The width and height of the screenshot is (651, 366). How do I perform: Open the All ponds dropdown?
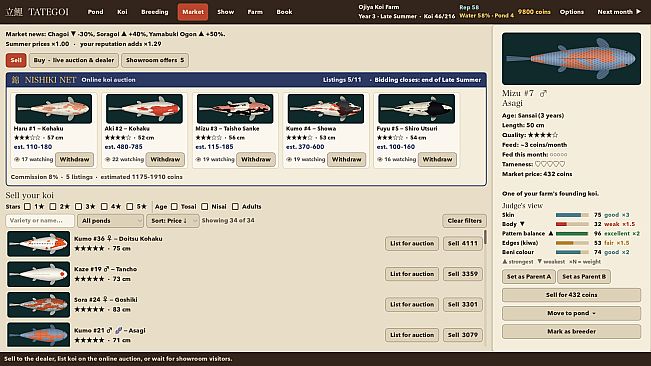(x=110, y=221)
